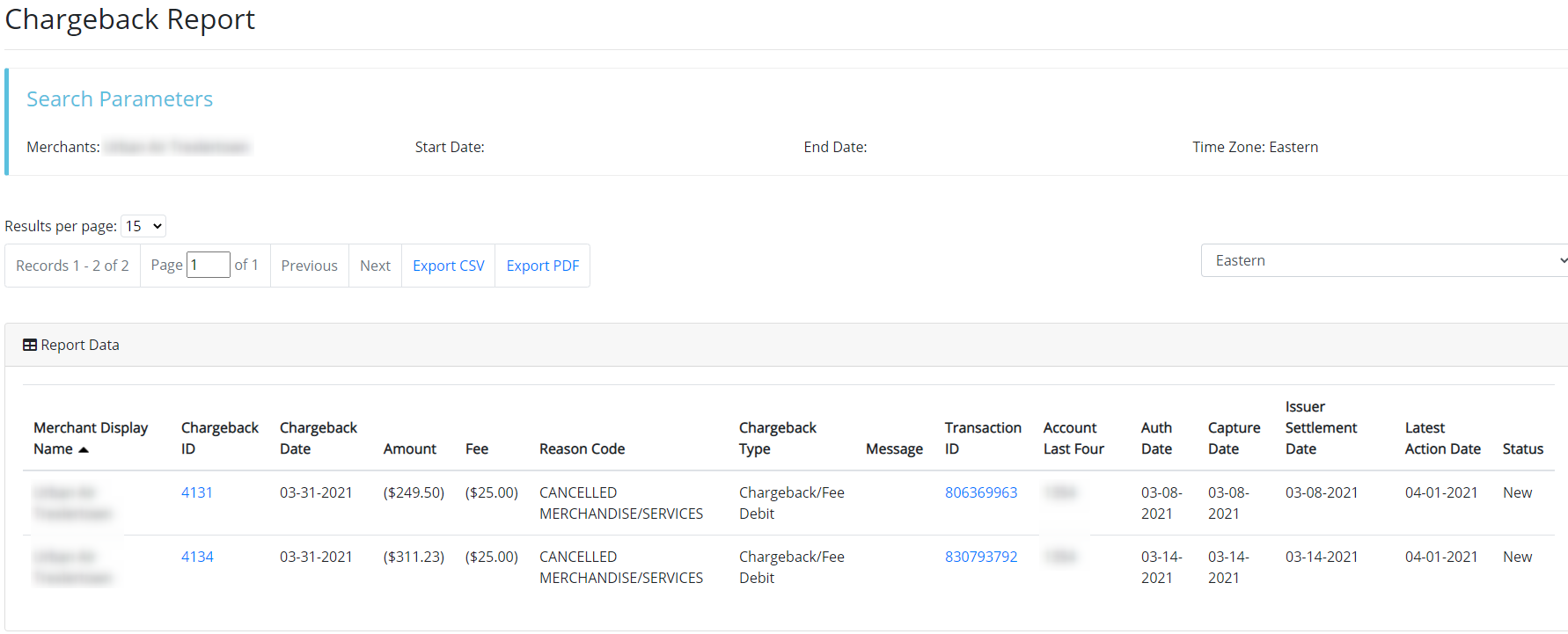This screenshot has height=634, width=1568.
Task: Open chargeback ID 4134
Action: coord(197,557)
